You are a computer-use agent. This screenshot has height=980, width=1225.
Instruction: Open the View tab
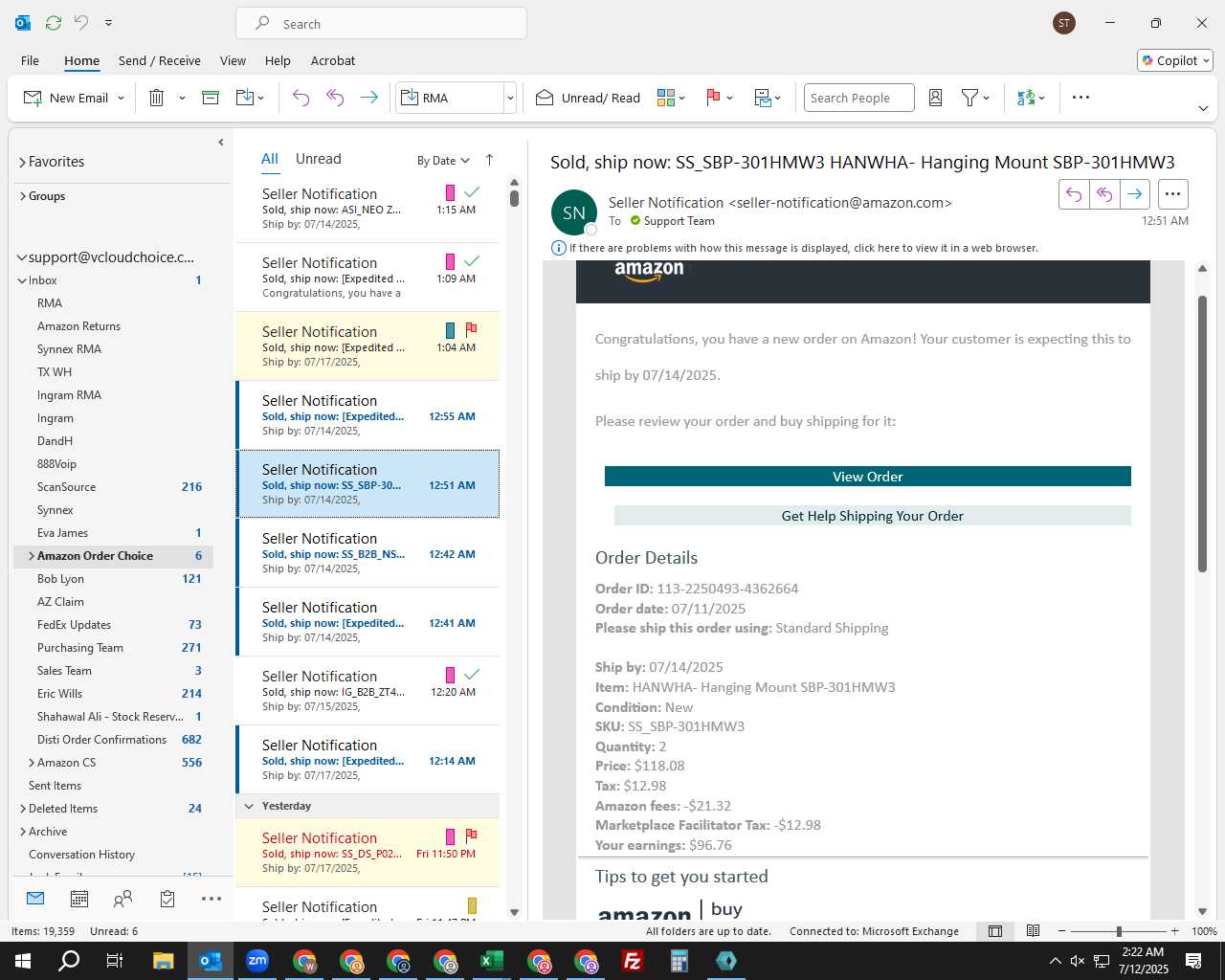point(233,60)
